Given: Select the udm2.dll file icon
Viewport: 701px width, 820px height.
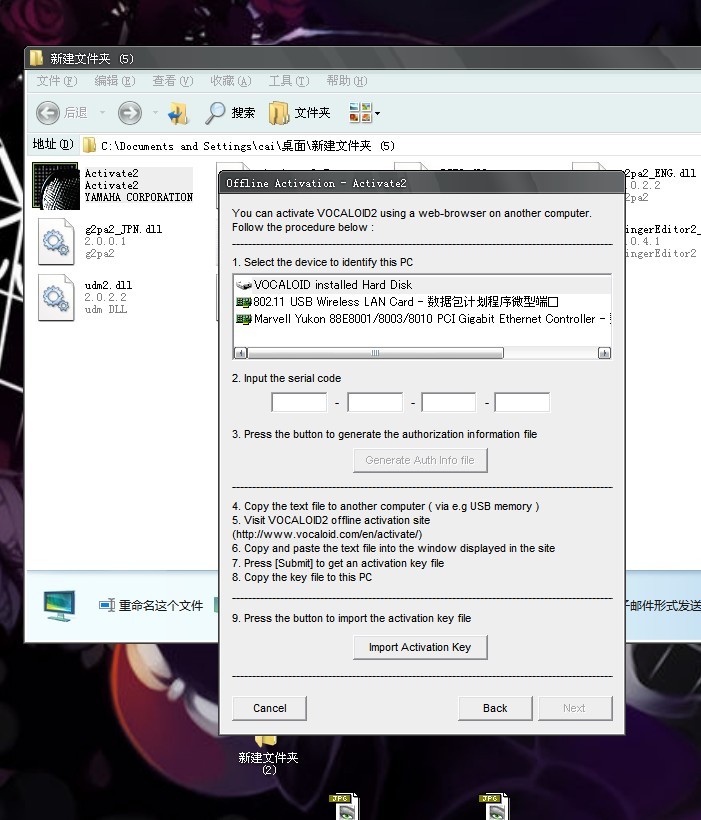Looking at the screenshot, I should (x=55, y=298).
